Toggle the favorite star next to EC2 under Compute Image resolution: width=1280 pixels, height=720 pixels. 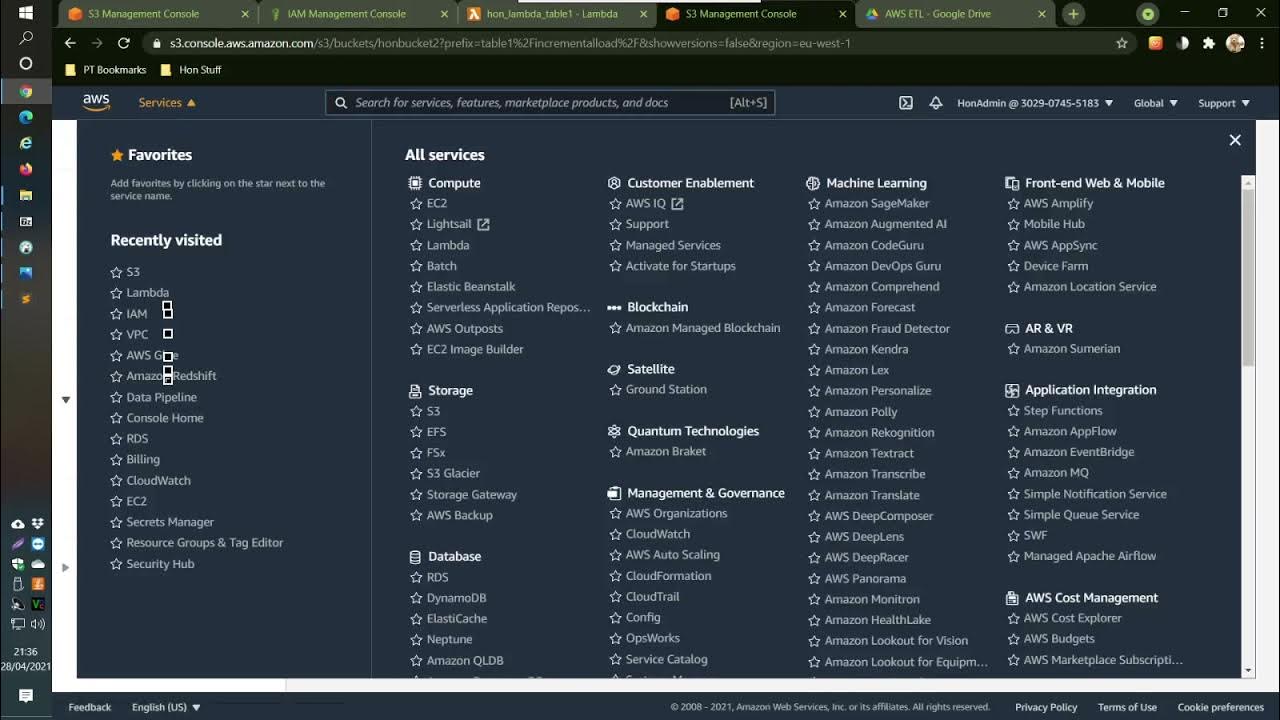click(x=417, y=203)
